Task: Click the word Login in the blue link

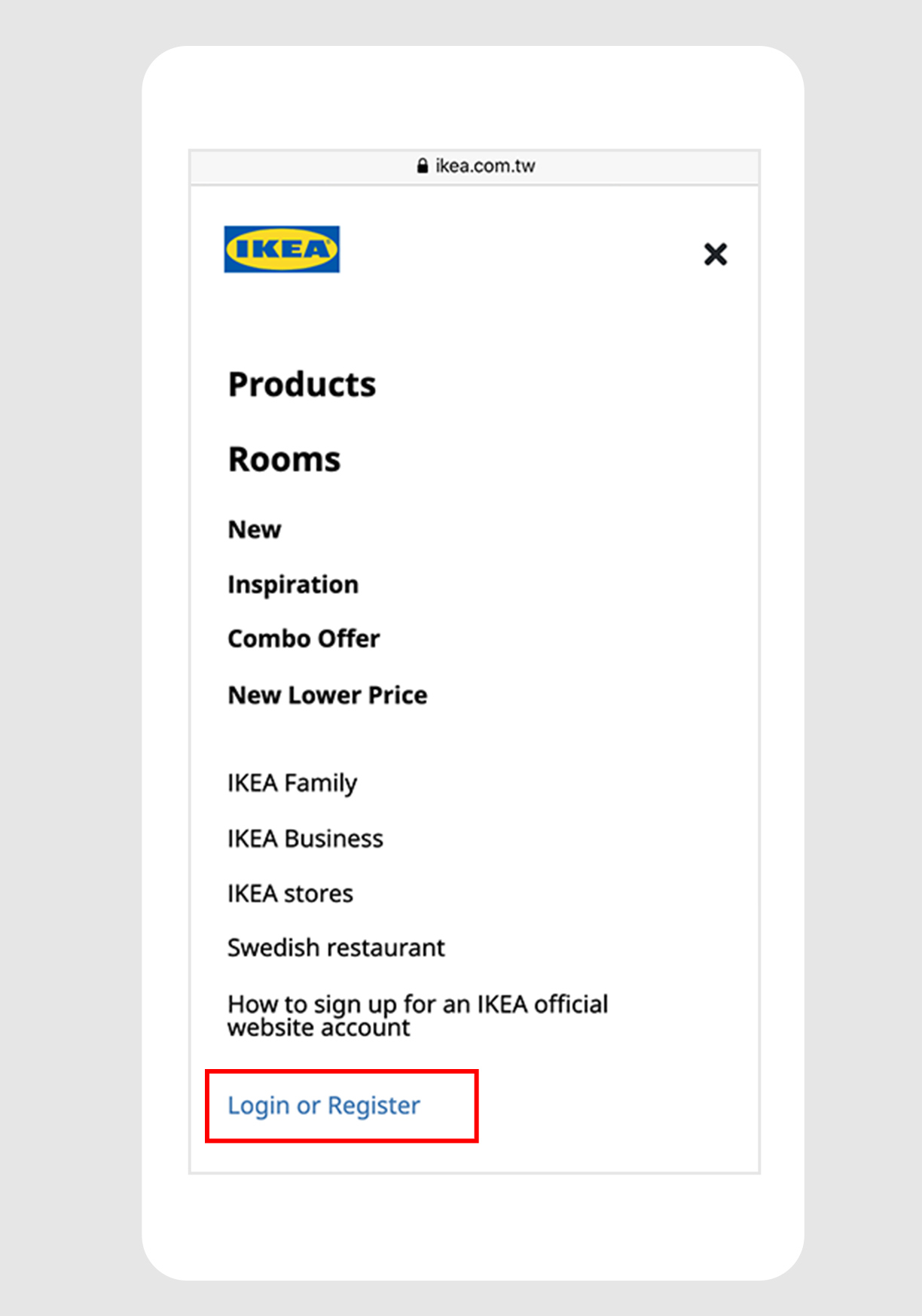Action: click(x=258, y=1105)
